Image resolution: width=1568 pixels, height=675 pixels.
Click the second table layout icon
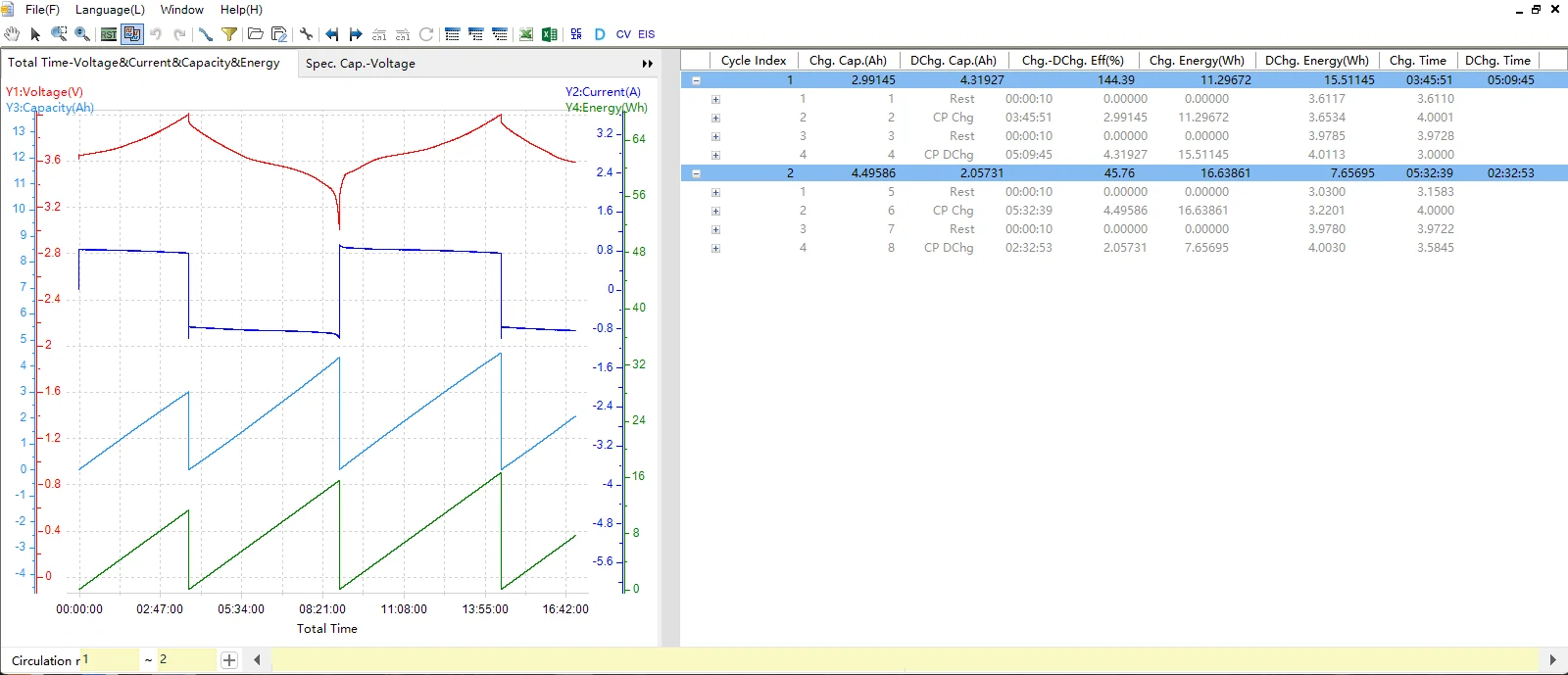point(476,34)
